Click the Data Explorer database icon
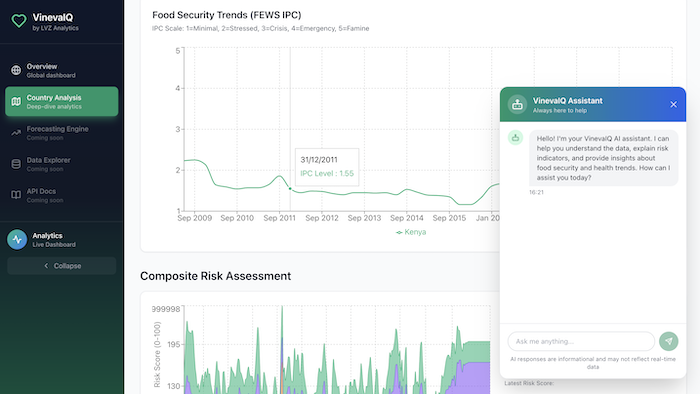This screenshot has width=700, height=394. click(16, 164)
